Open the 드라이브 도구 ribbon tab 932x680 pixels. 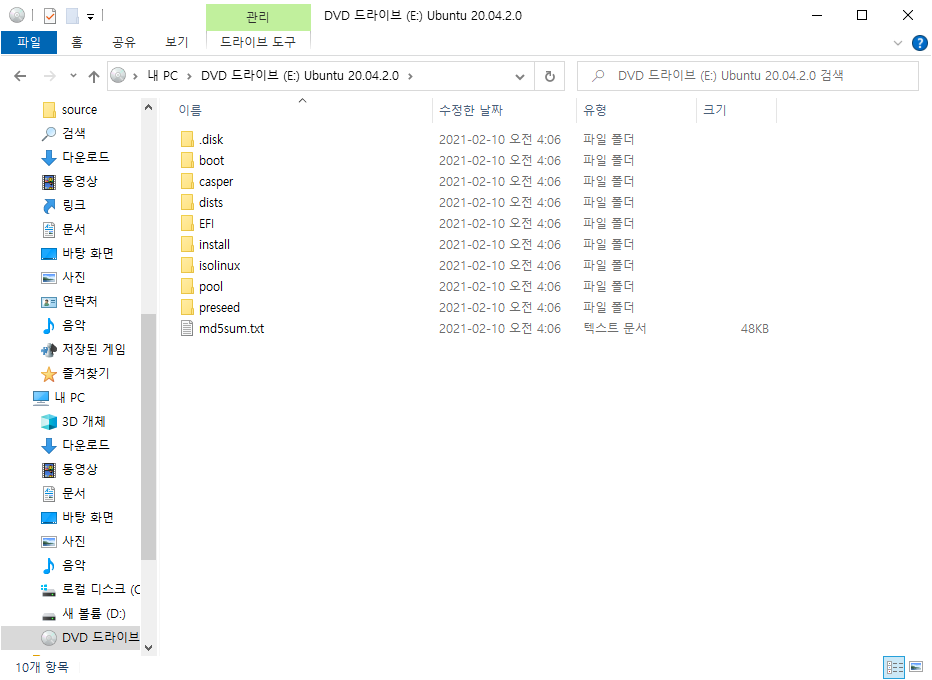tap(258, 42)
